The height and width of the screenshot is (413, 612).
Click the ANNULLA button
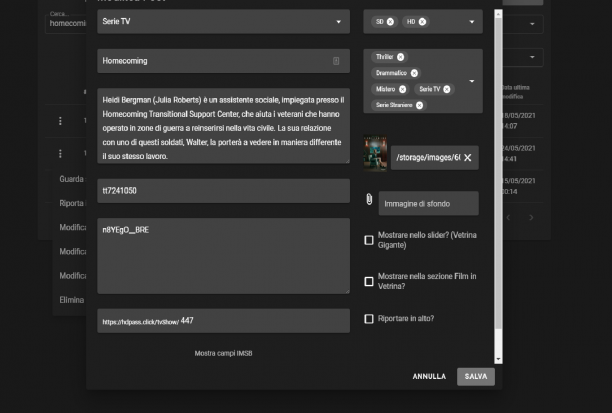(429, 376)
